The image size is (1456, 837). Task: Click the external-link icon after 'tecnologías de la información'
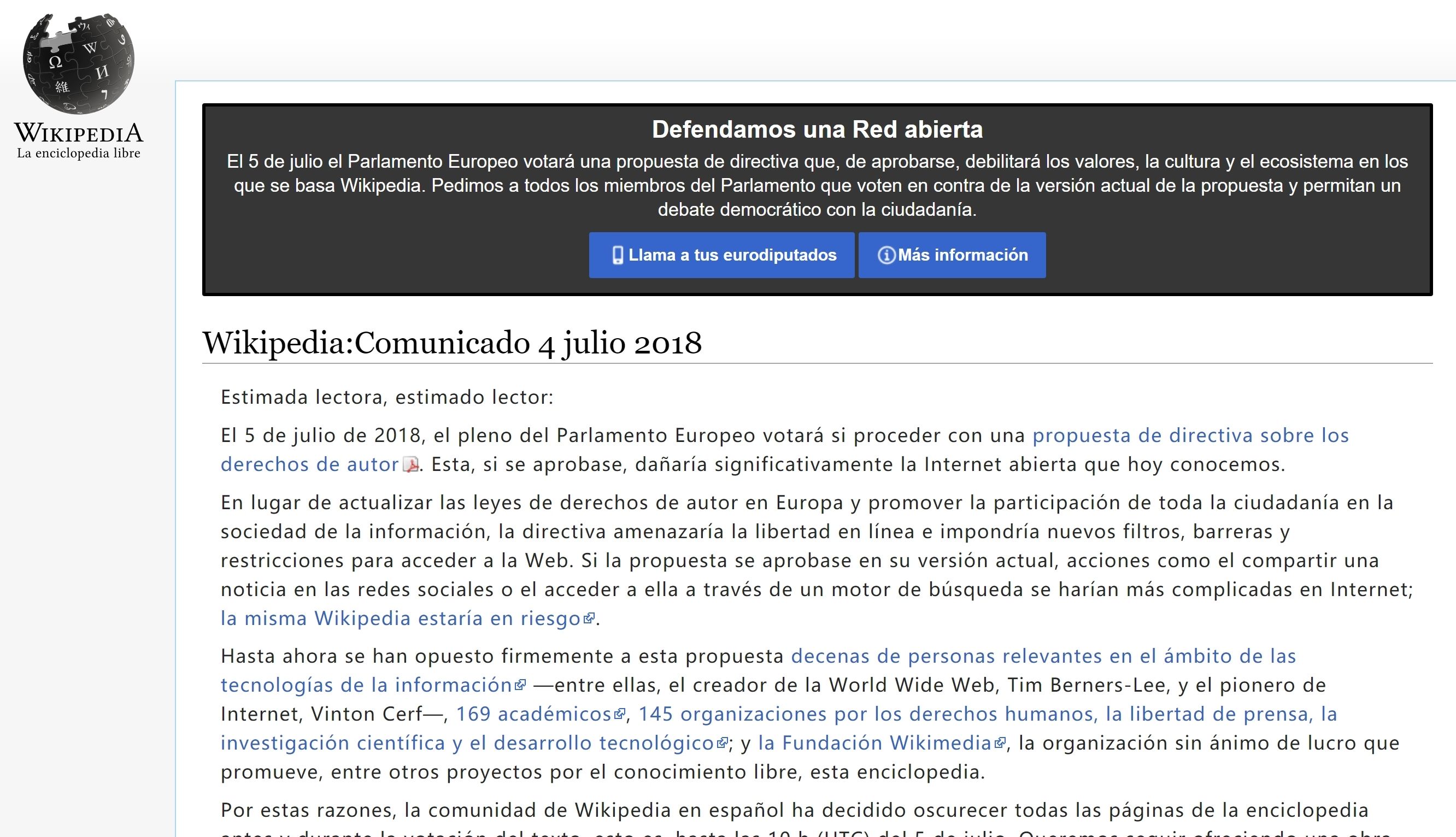pyautogui.click(x=520, y=685)
